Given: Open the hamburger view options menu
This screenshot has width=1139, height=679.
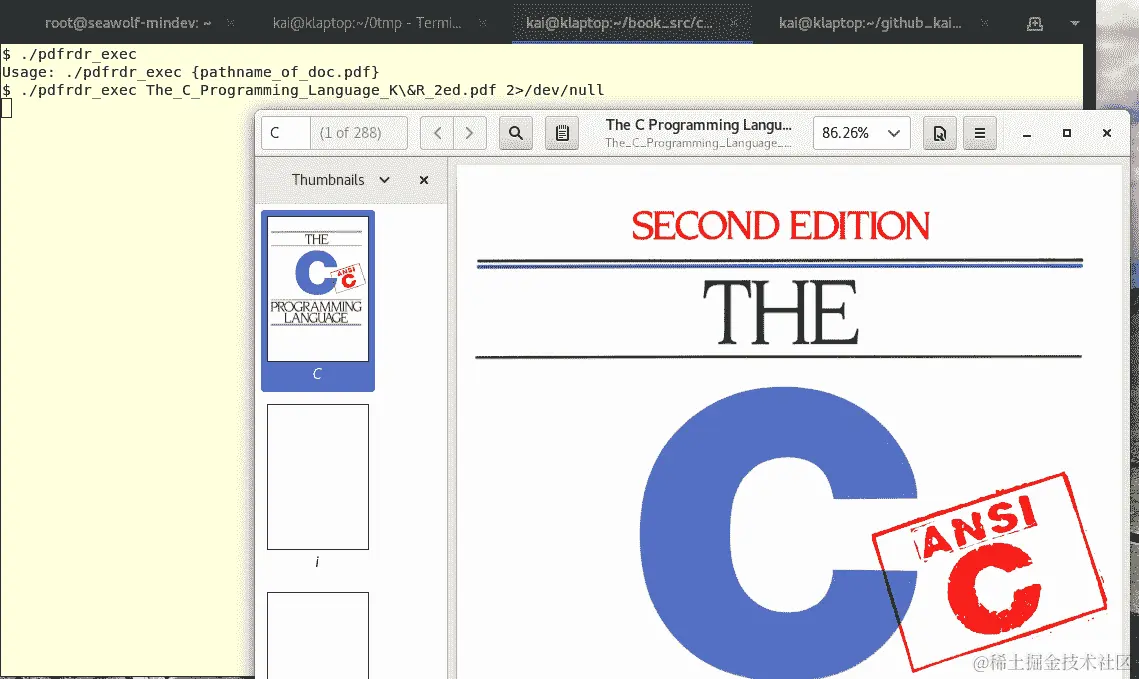Looking at the screenshot, I should tap(980, 133).
